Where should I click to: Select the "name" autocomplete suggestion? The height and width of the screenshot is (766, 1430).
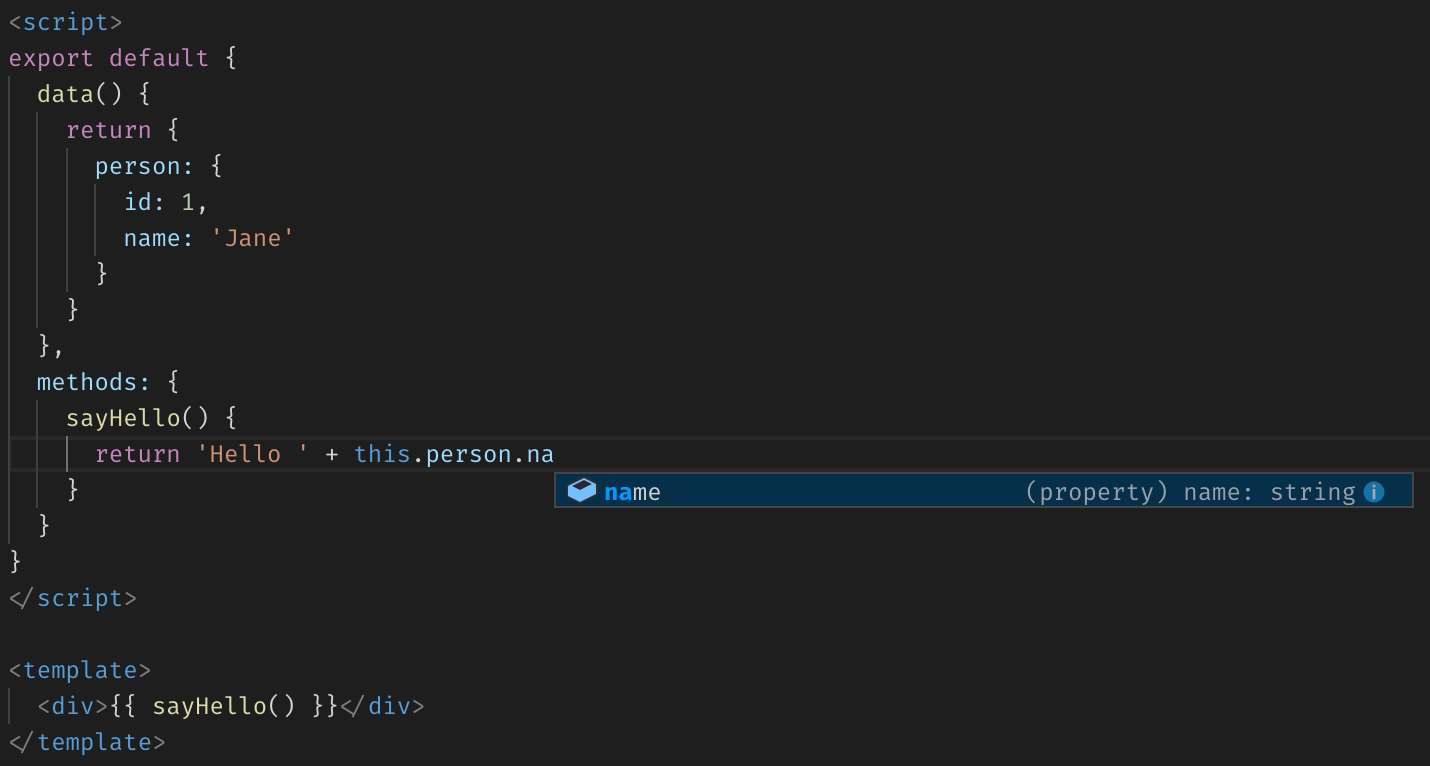pyautogui.click(x=632, y=492)
